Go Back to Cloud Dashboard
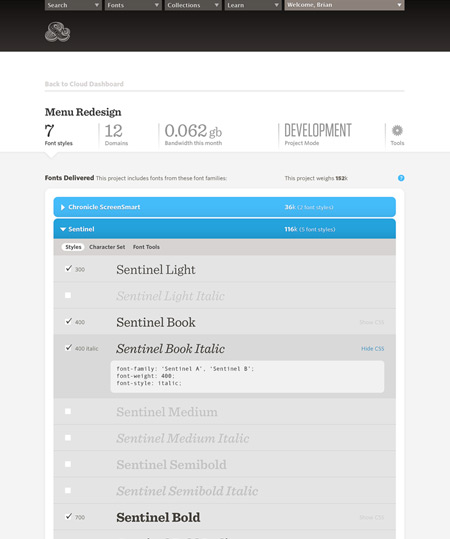The width and height of the screenshot is (450, 539). click(84, 84)
